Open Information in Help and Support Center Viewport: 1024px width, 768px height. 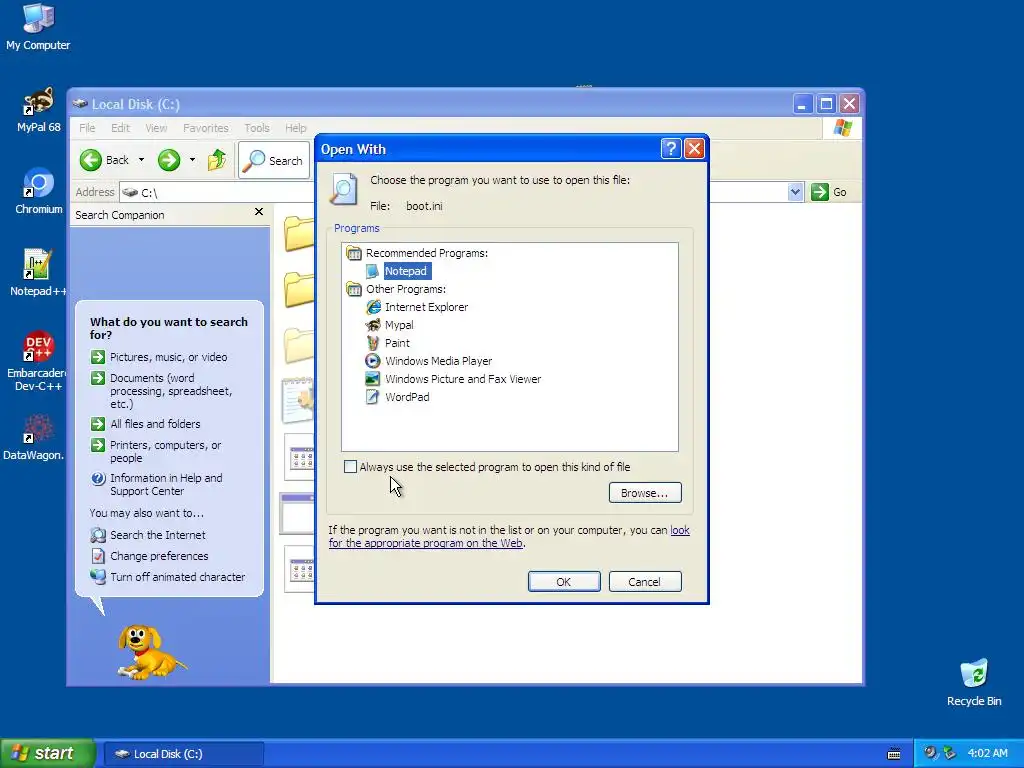[157, 485]
